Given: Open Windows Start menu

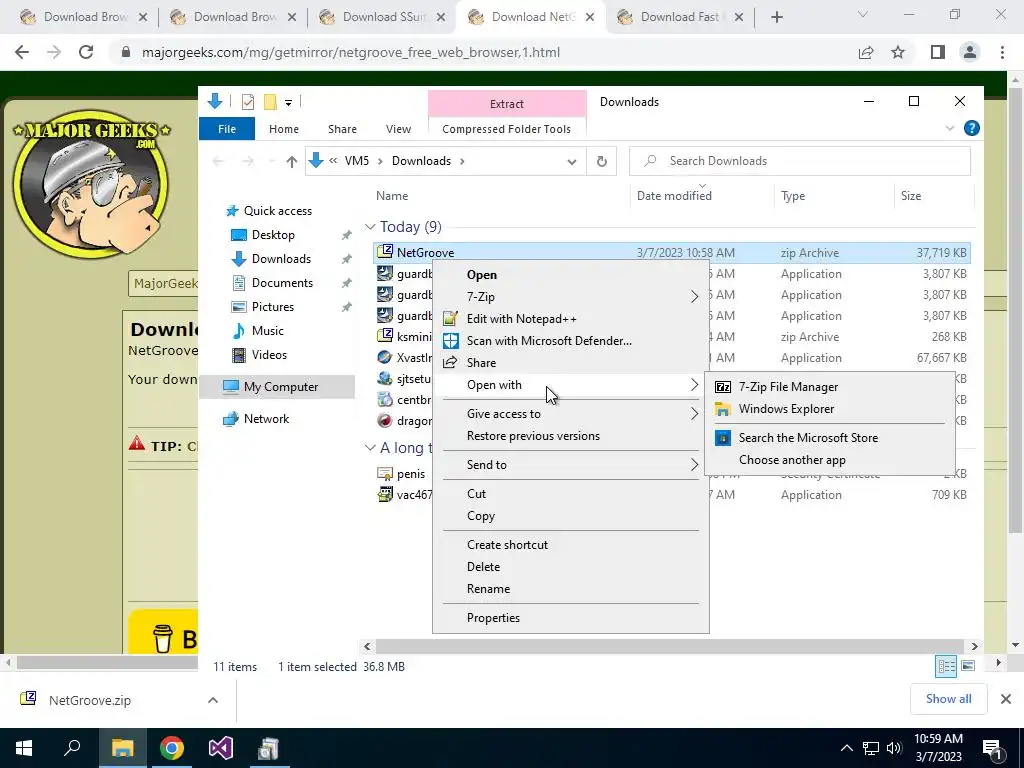Looking at the screenshot, I should pos(24,748).
